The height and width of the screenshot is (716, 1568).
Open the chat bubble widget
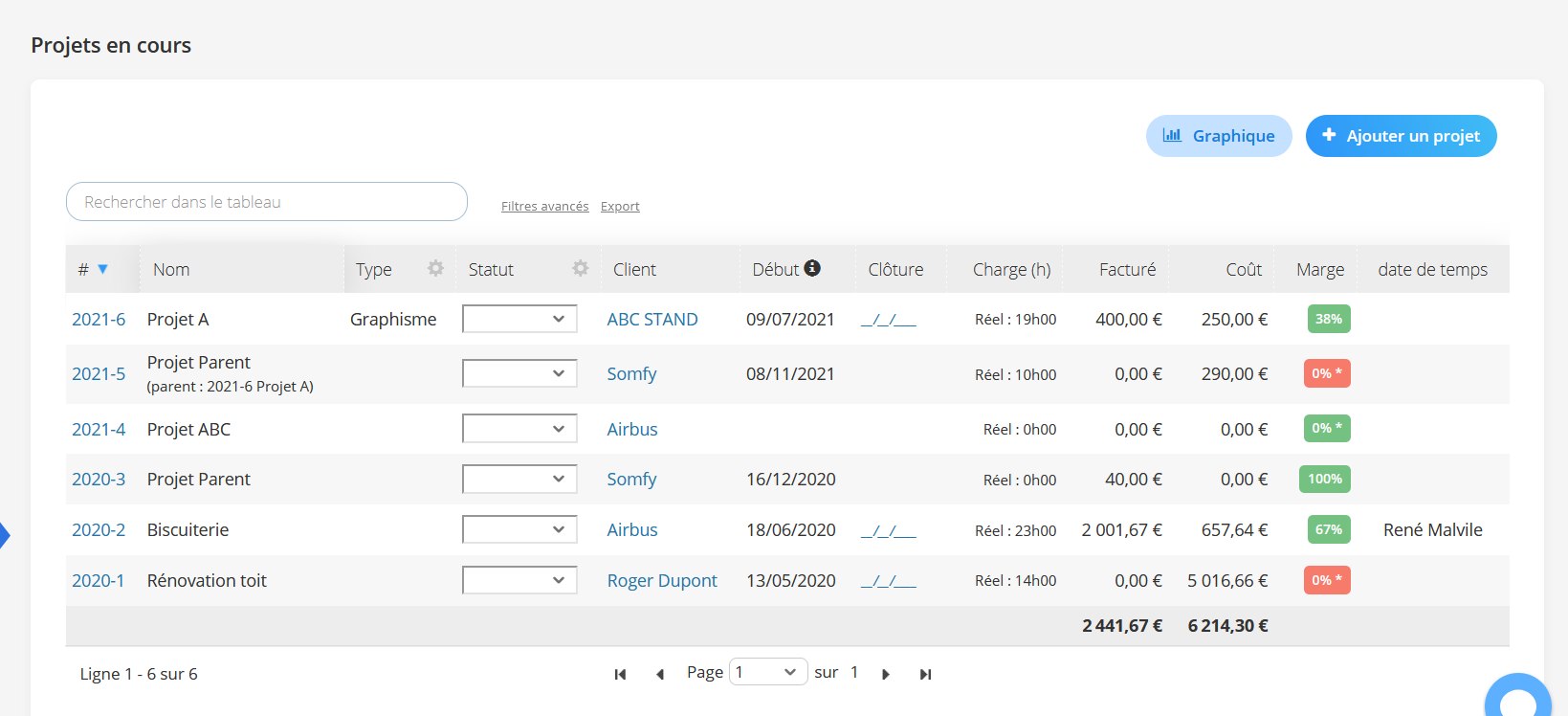tap(1518, 698)
